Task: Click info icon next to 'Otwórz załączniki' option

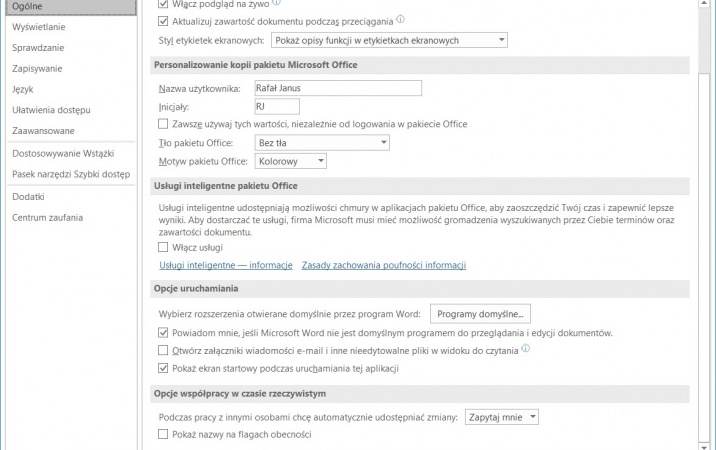Action: point(526,349)
